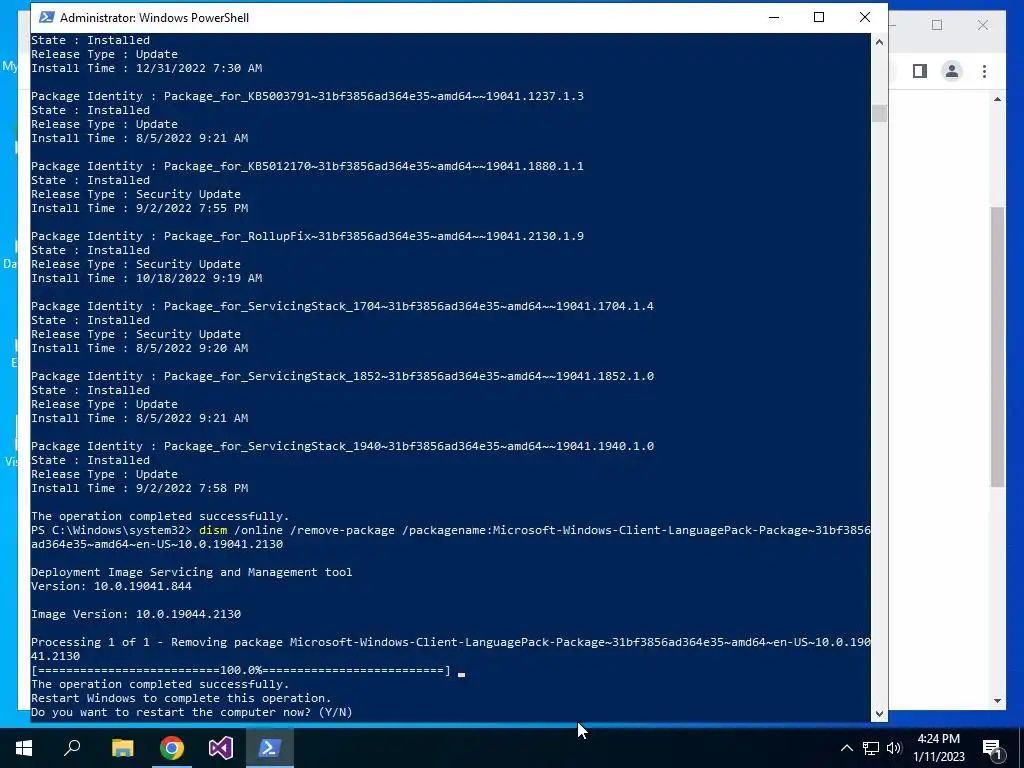Screen dimensions: 1024x768
Task: Click the Chrome page scroll-down arrow
Action: tap(997, 701)
